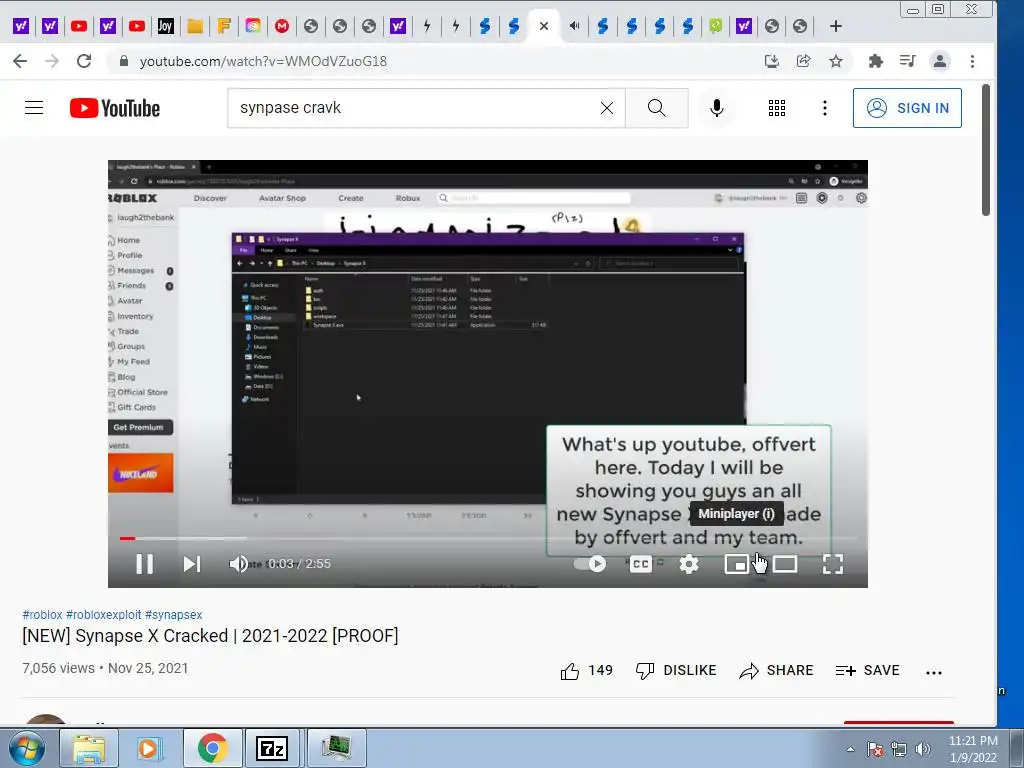Run search with magnifier button

click(656, 108)
